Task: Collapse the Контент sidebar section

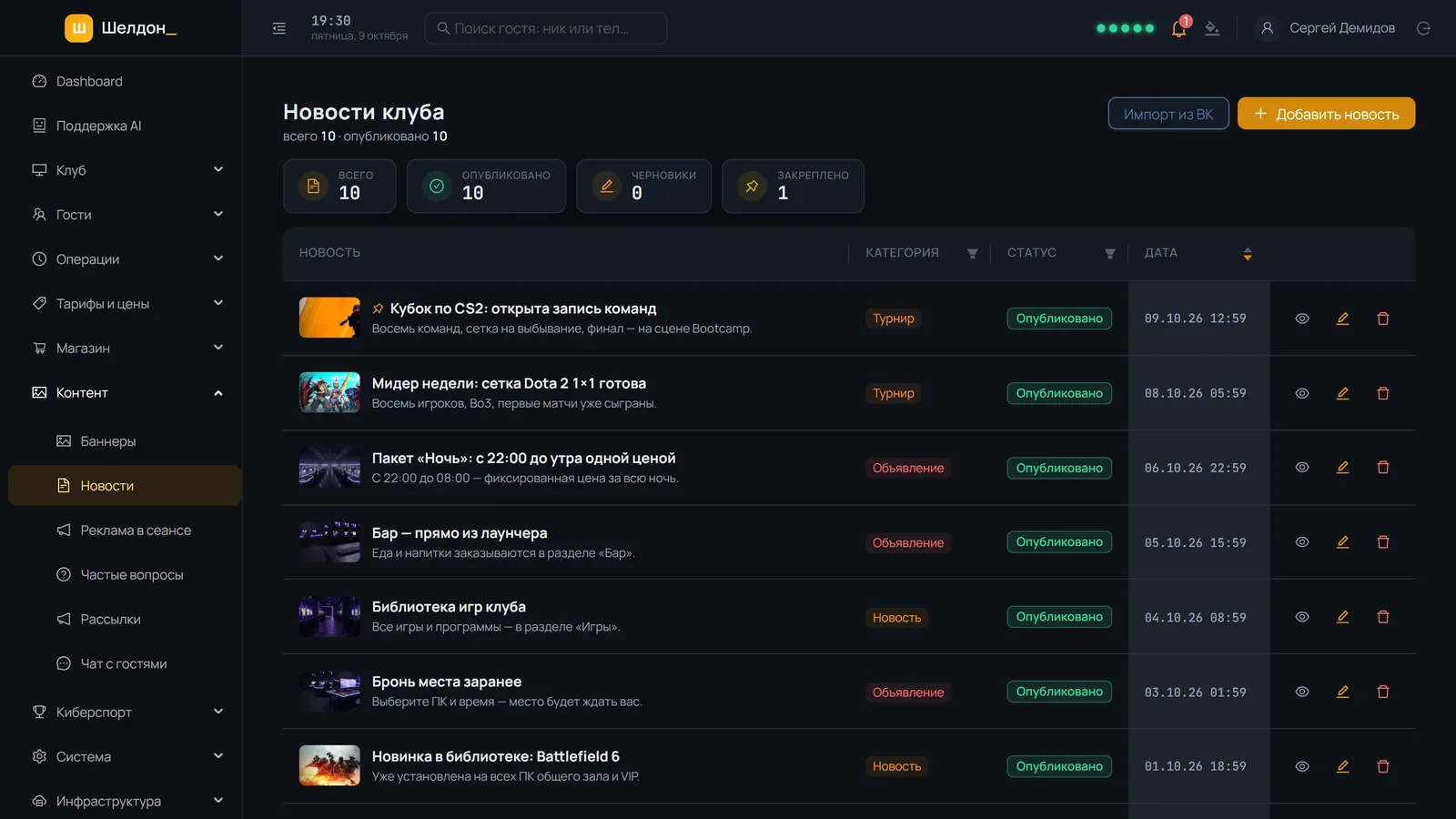Action: tap(125, 393)
